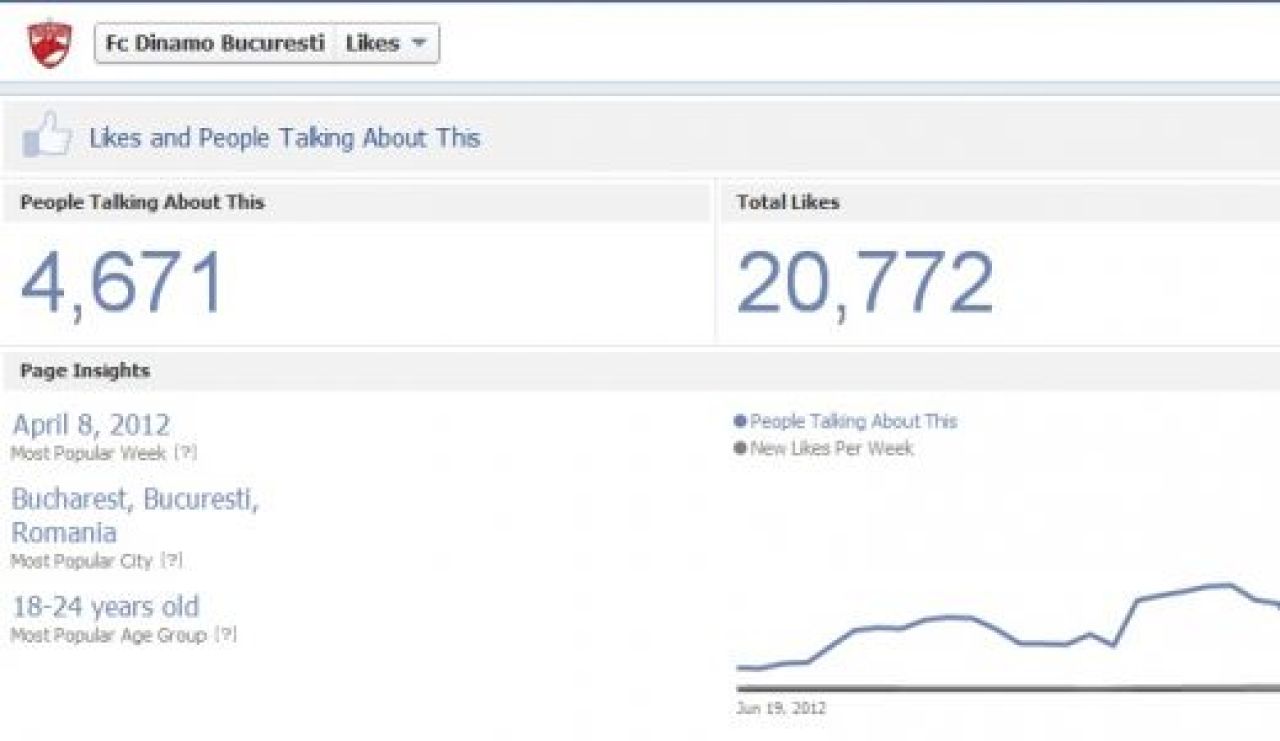Click the People Talking About This trend line
The height and width of the screenshot is (741, 1280).
[x=1008, y=627]
